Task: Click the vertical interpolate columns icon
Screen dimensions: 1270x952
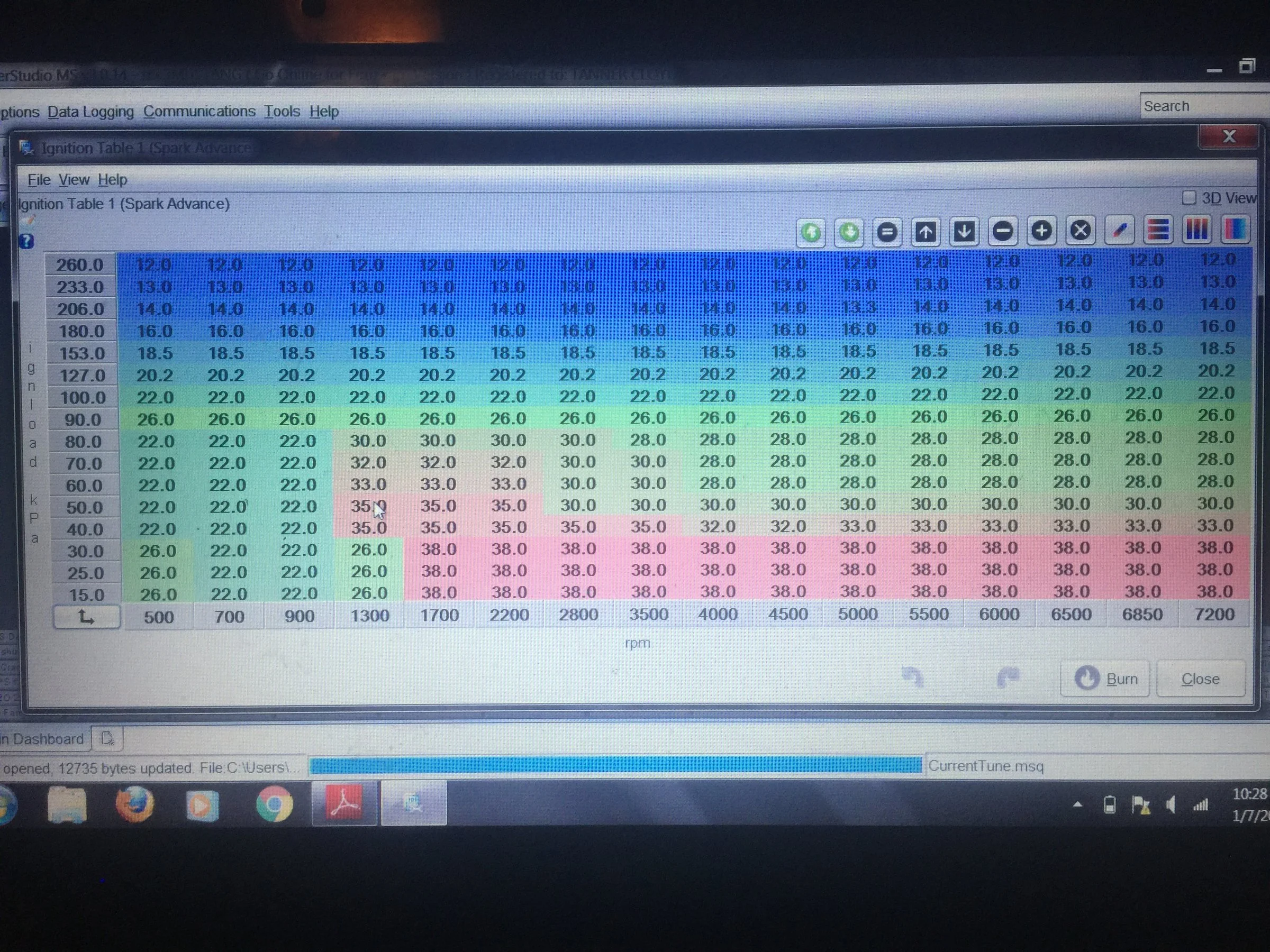Action: coord(1196,229)
